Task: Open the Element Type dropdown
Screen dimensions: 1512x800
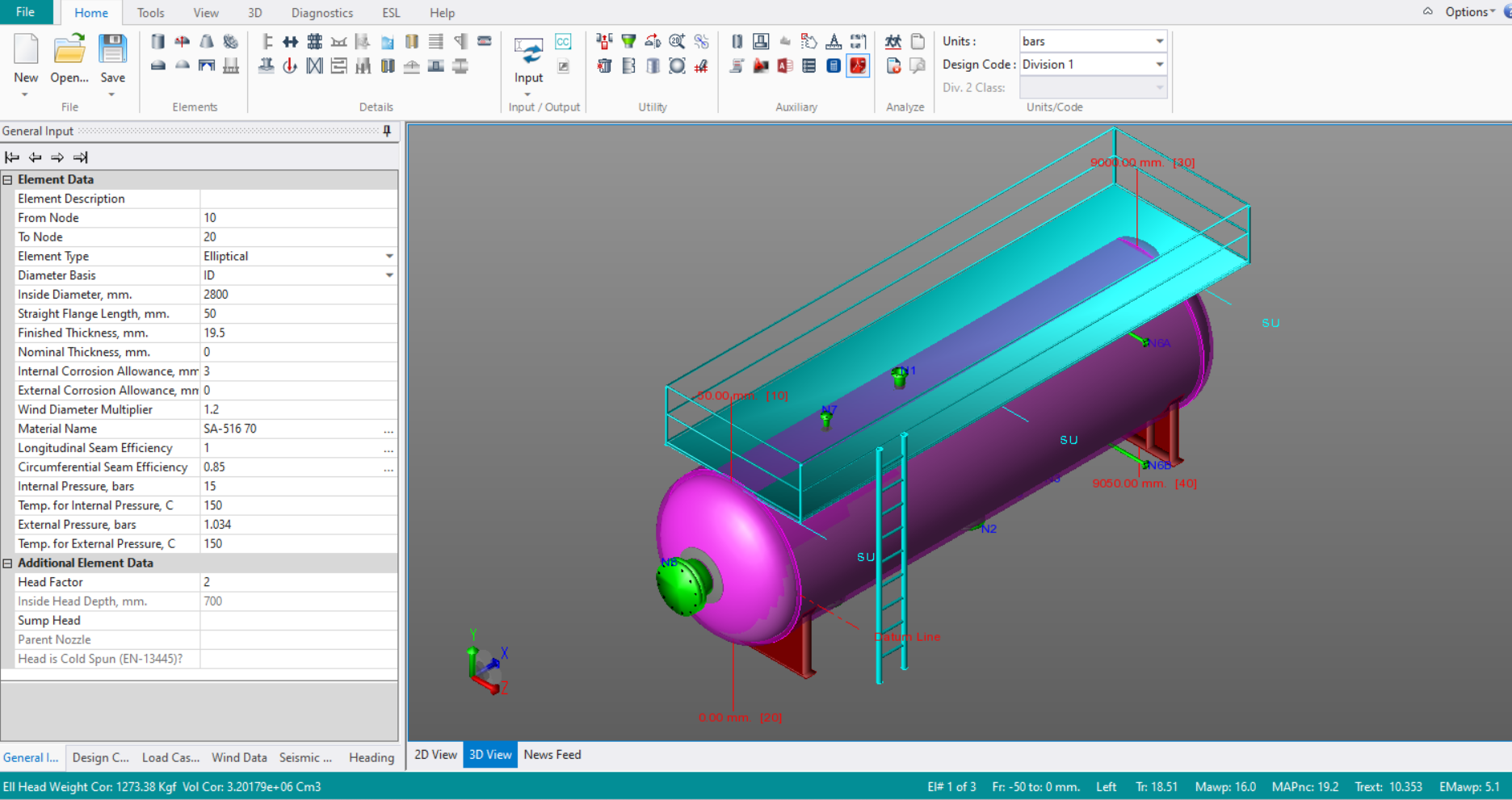Action: tap(389, 256)
